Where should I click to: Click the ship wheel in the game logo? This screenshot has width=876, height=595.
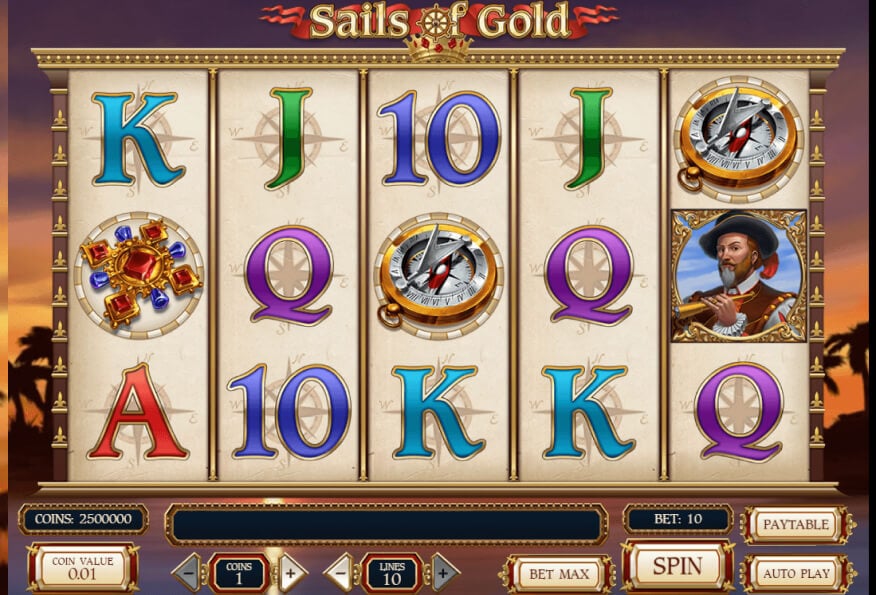(x=437, y=22)
